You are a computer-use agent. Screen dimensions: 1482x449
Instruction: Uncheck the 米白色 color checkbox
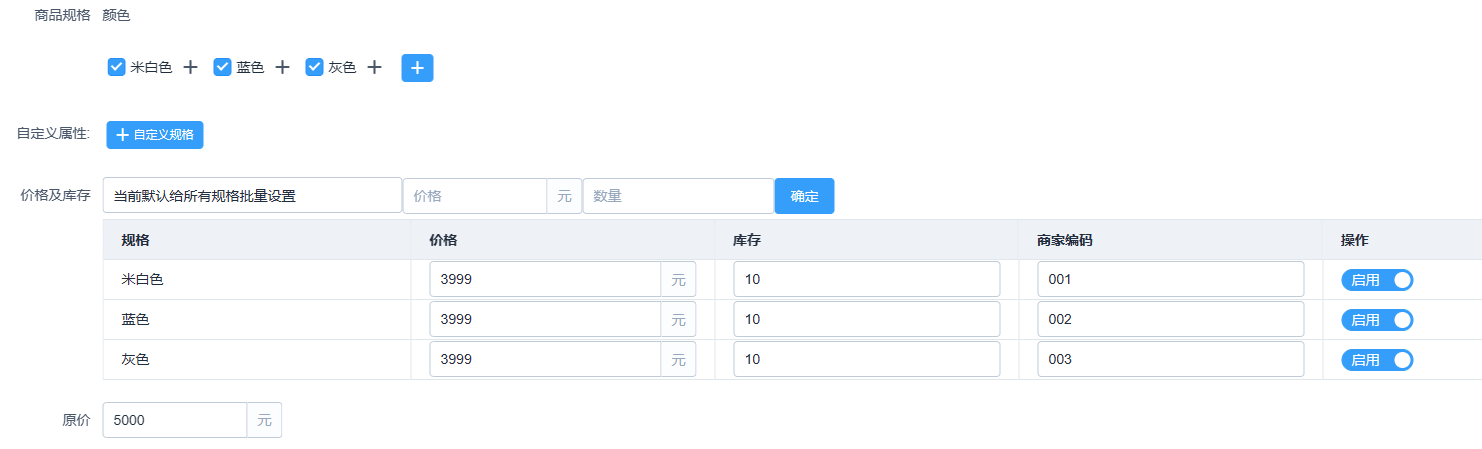point(116,67)
